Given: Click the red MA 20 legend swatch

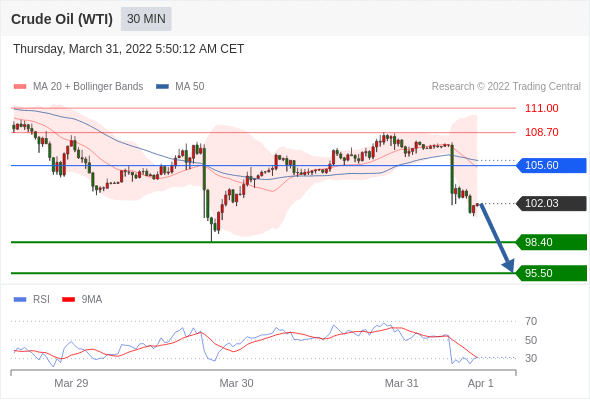Looking at the screenshot, I should tap(20, 87).
